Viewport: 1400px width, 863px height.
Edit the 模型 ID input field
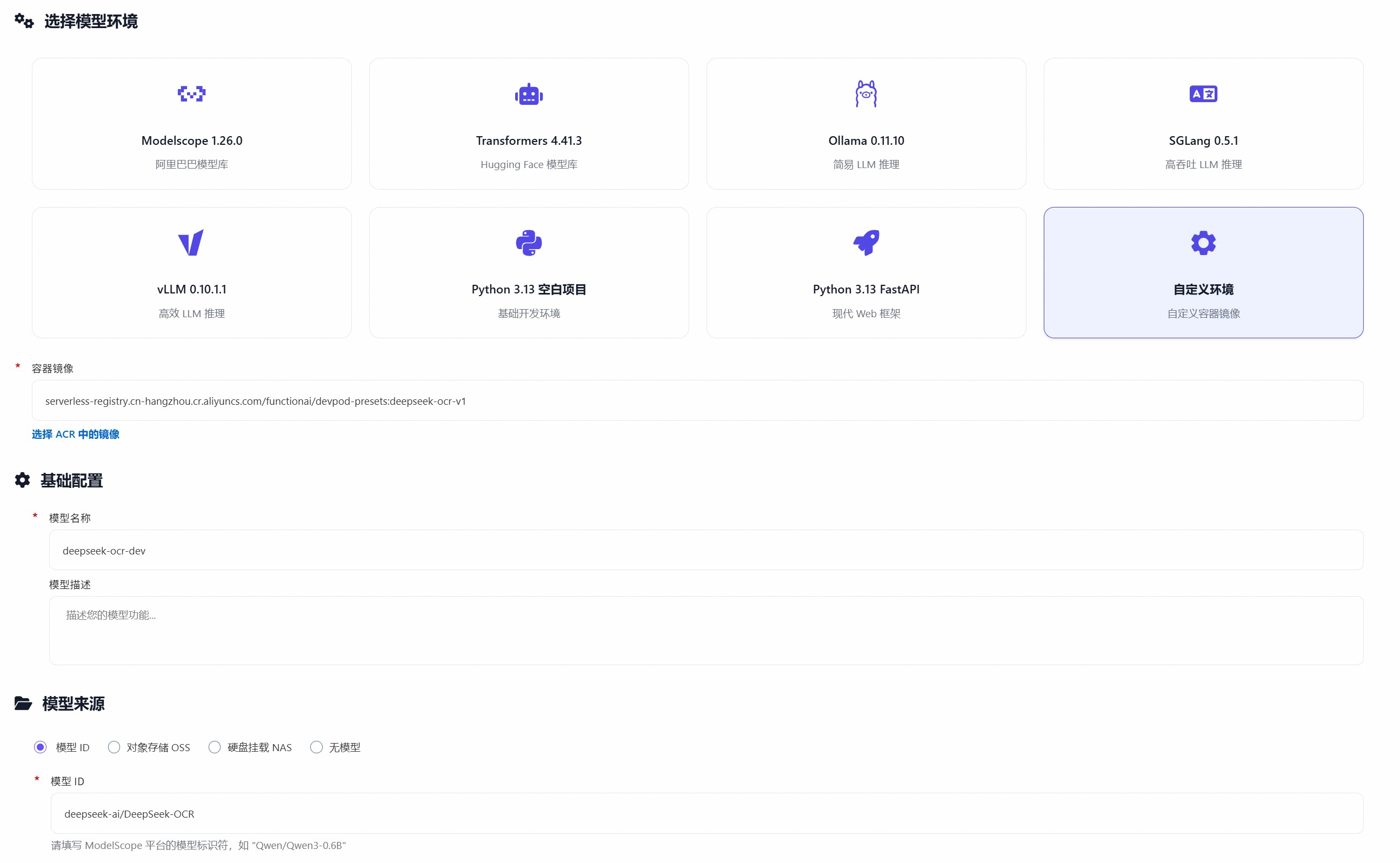(706, 813)
